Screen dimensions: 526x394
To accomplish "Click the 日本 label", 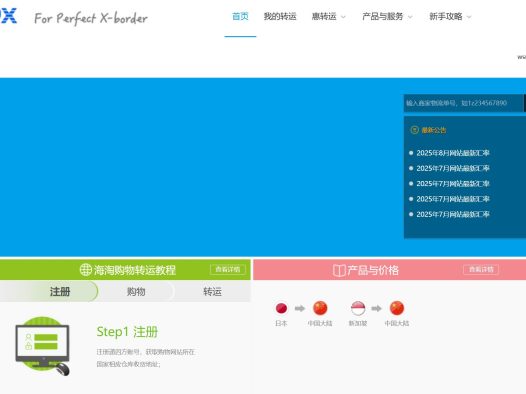I will pos(281,323).
